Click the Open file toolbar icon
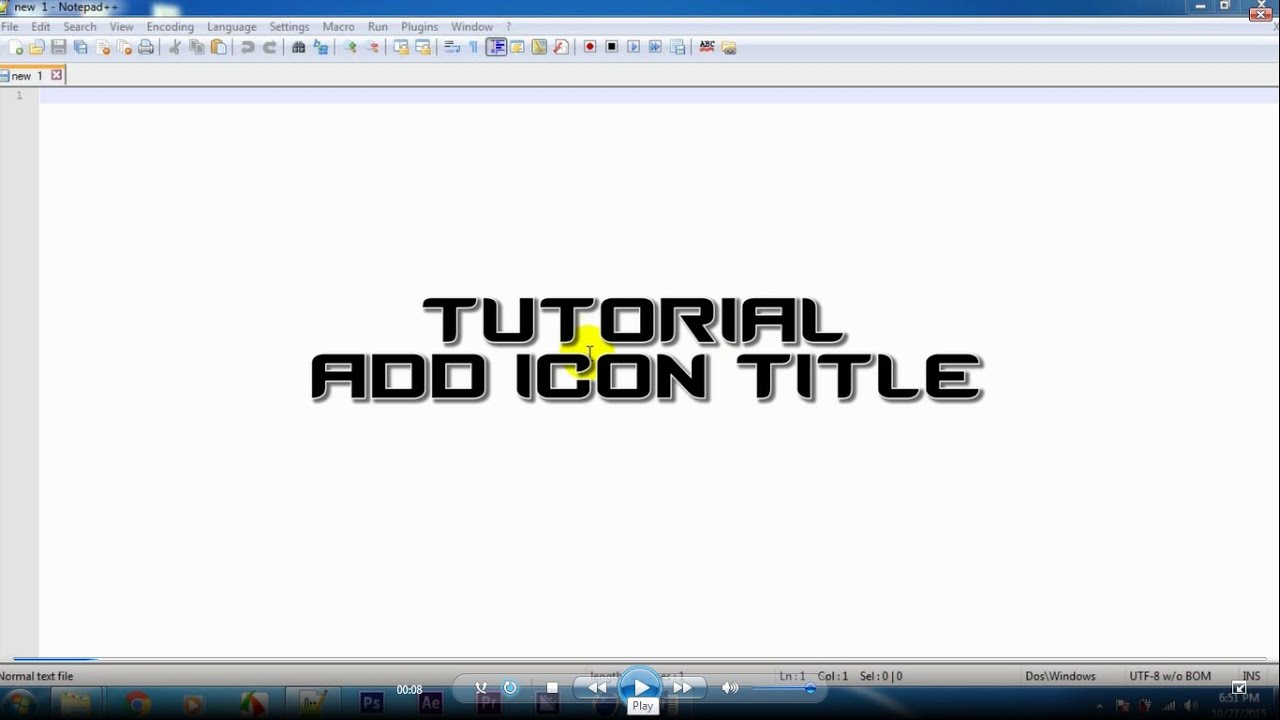This screenshot has width=1280, height=720. [37, 47]
